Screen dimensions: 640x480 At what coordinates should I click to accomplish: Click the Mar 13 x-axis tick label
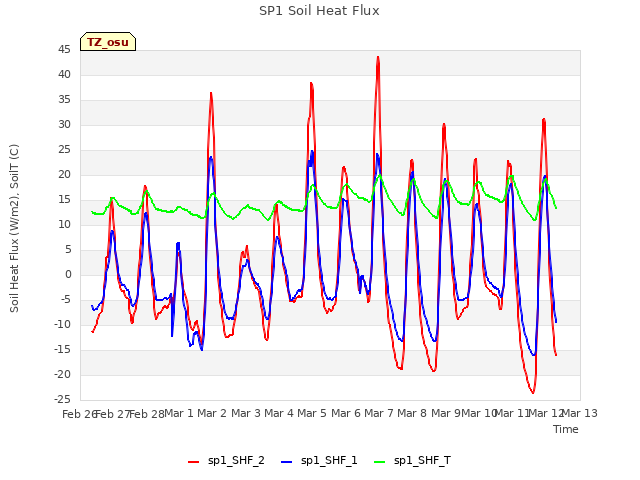tap(580, 413)
